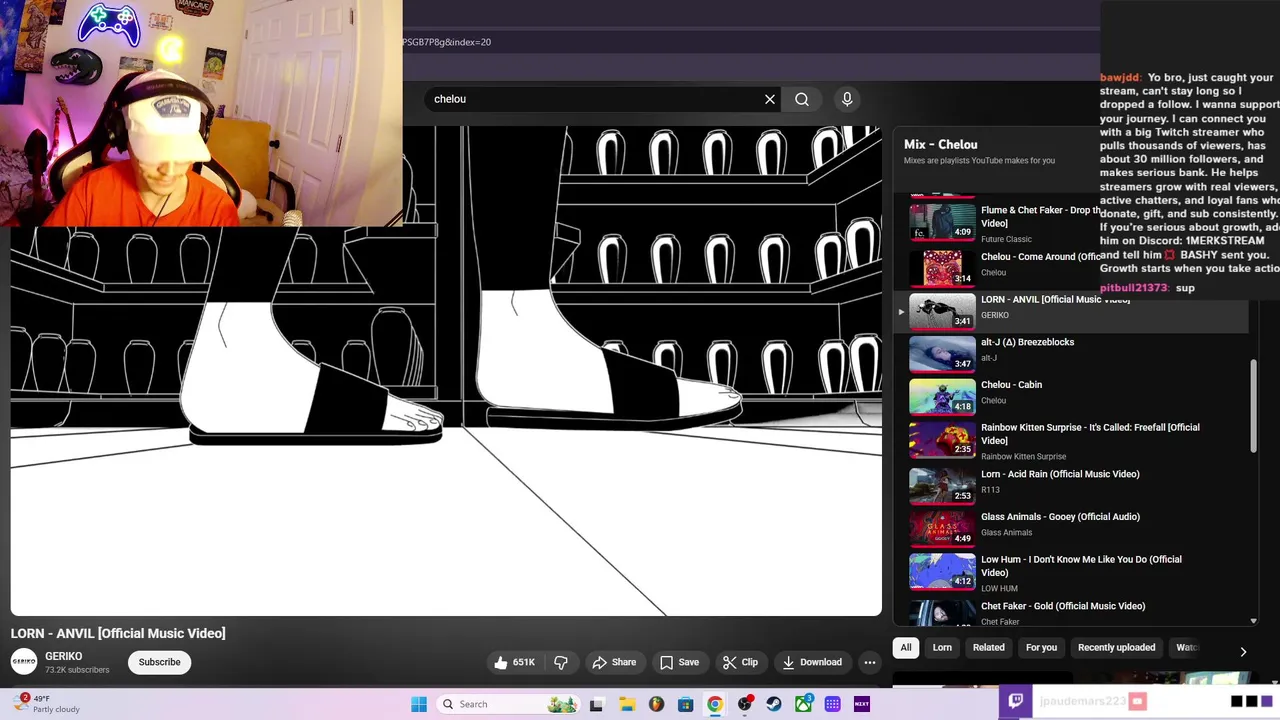Open Chelou - Cabin thumbnail

942,396
